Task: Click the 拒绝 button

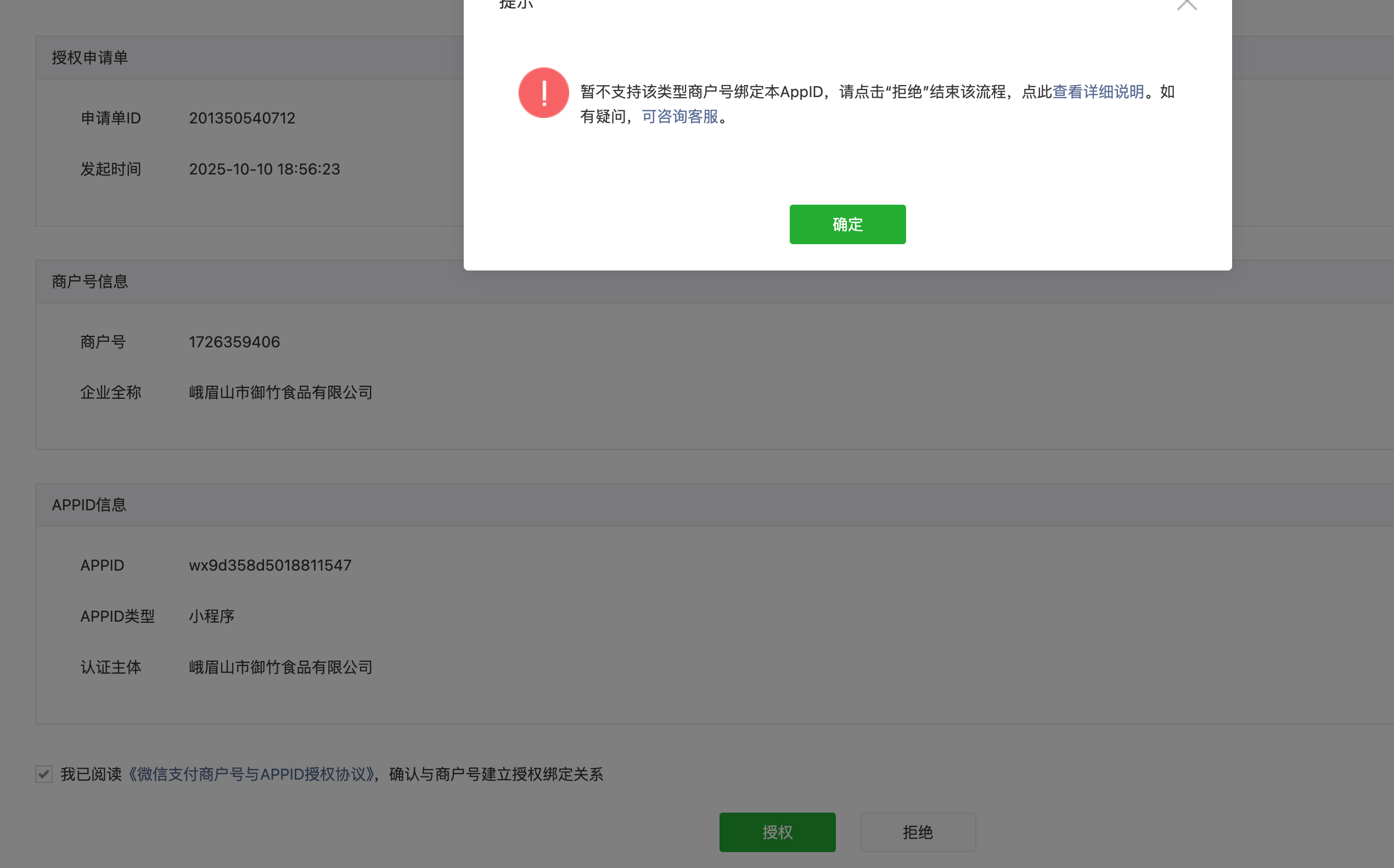Action: click(917, 832)
